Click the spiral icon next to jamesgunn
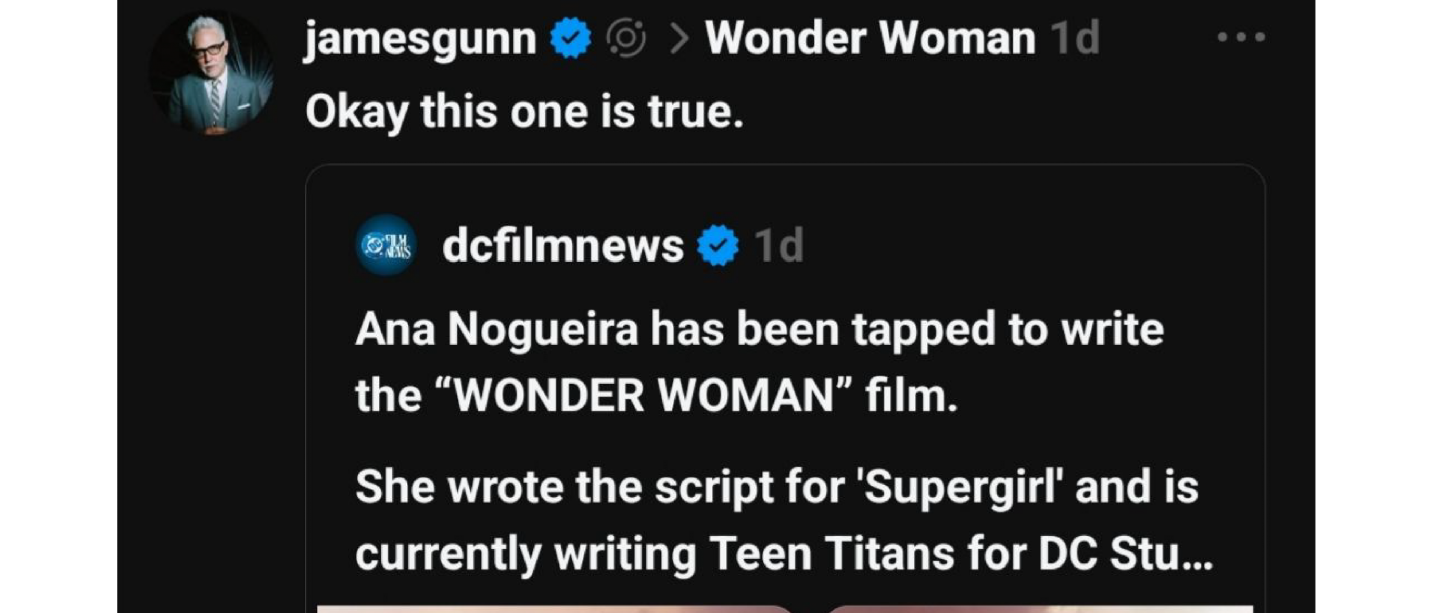 point(626,40)
